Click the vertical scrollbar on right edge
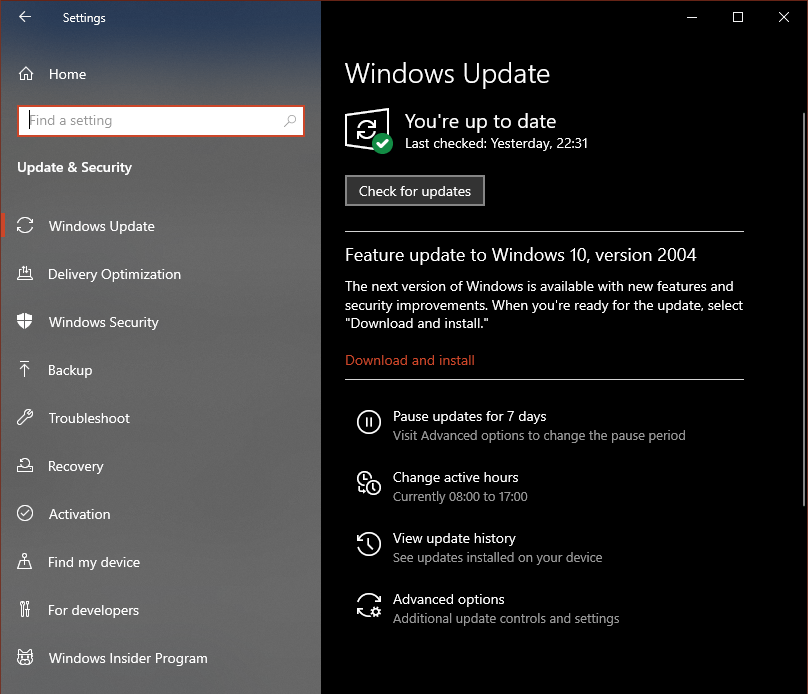The width and height of the screenshot is (808, 694). [x=804, y=309]
